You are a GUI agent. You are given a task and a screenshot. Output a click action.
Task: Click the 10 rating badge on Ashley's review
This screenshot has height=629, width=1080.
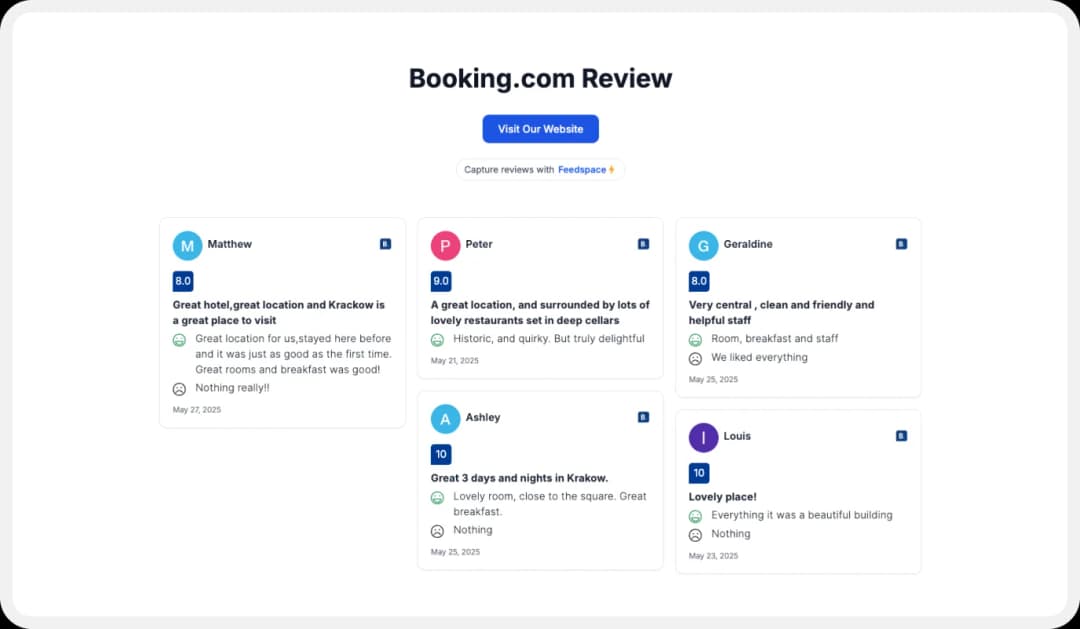tap(441, 454)
